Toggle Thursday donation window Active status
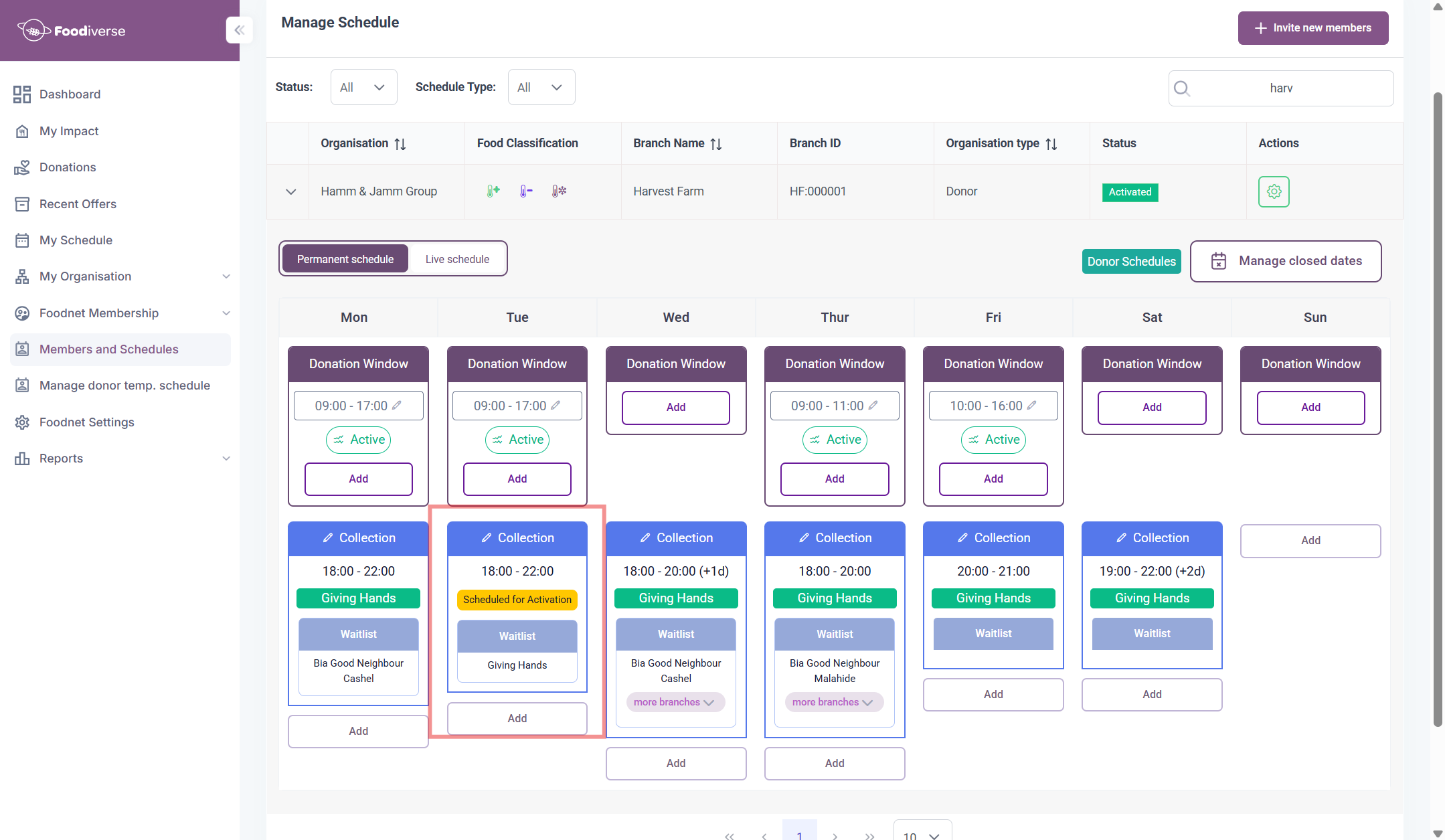1445x840 pixels. pos(834,440)
